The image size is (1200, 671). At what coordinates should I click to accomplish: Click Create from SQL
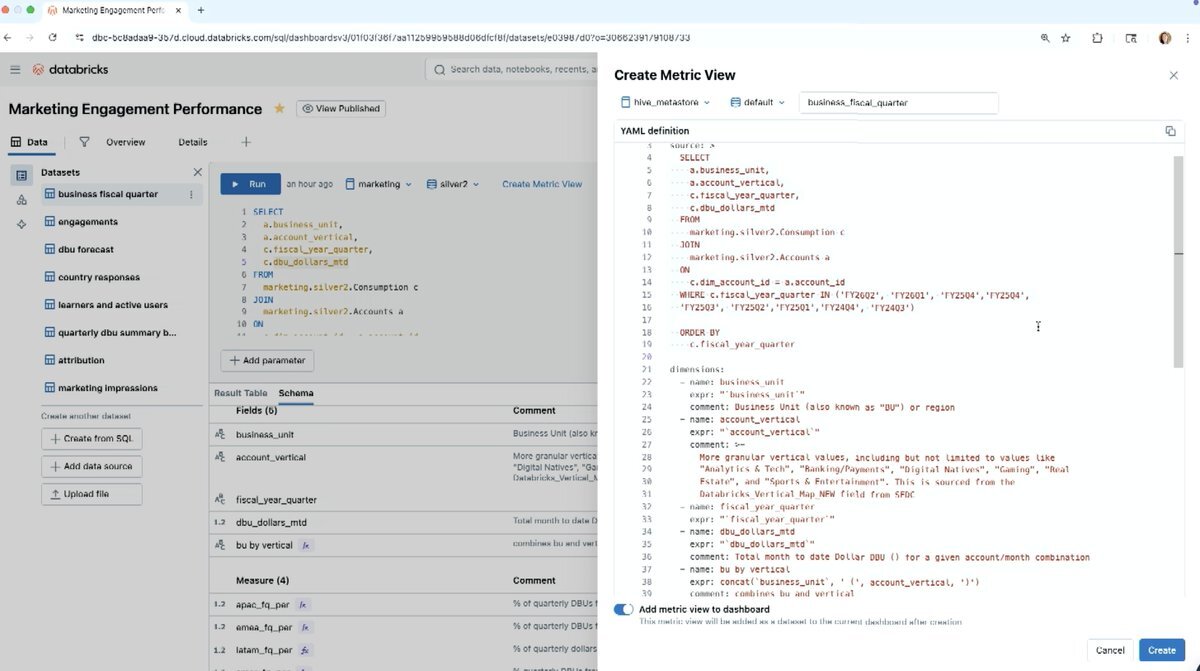[x=92, y=439]
